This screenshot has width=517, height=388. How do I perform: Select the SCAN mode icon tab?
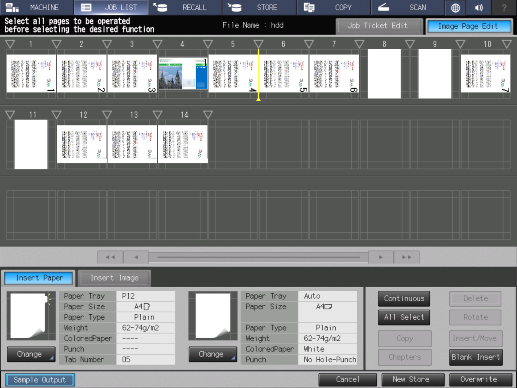pos(407,7)
